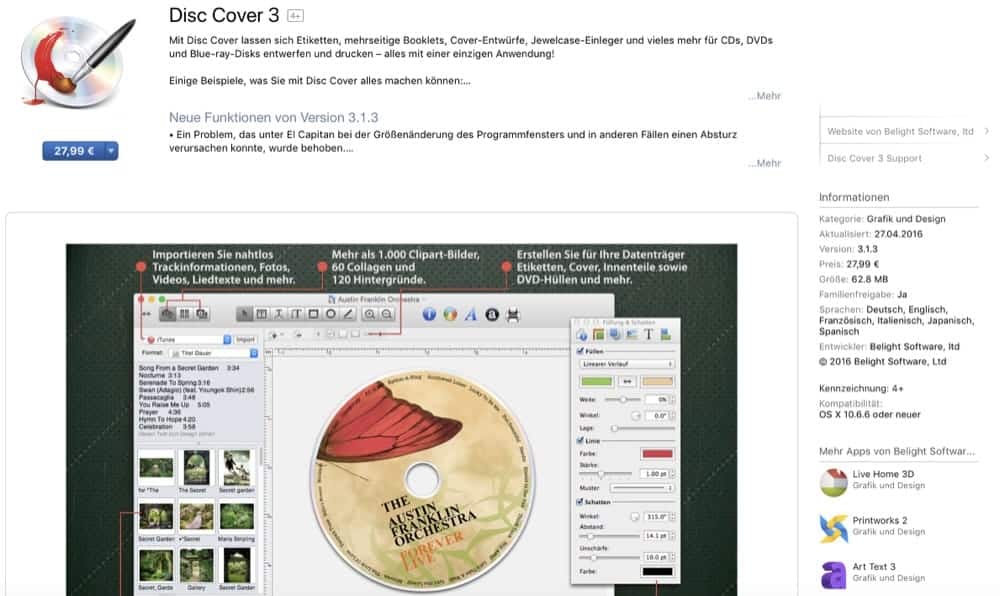Click Mehr Apps von Belight Software heading
Image resolution: width=1000 pixels, height=596 pixels.
pyautogui.click(x=897, y=451)
